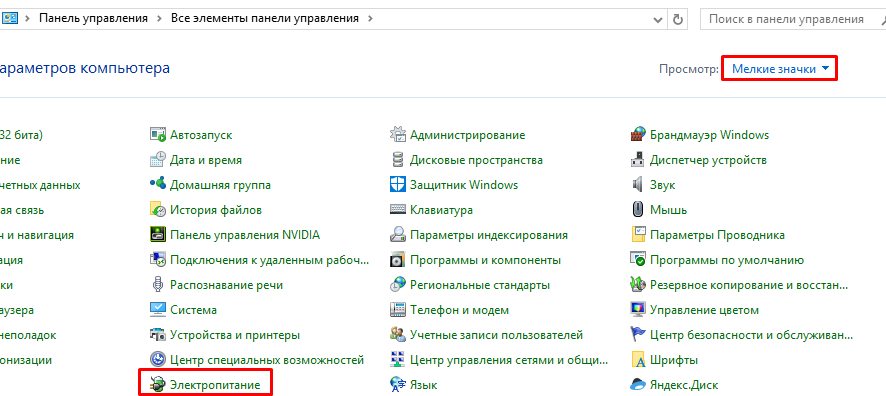This screenshot has height=396, width=886.
Task: Open the Система link
Action: coord(193,310)
